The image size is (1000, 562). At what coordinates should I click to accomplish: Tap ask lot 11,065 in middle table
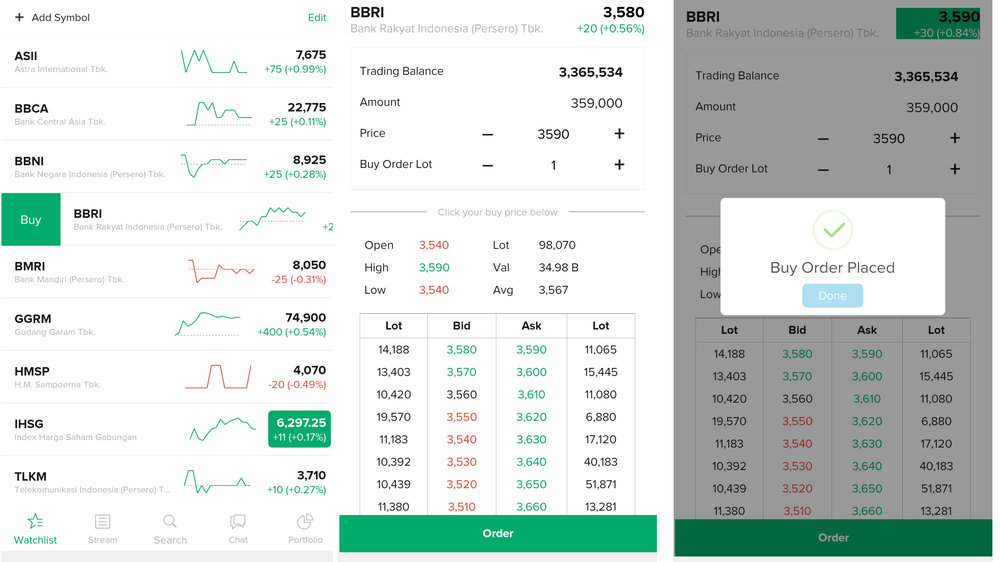coord(601,350)
